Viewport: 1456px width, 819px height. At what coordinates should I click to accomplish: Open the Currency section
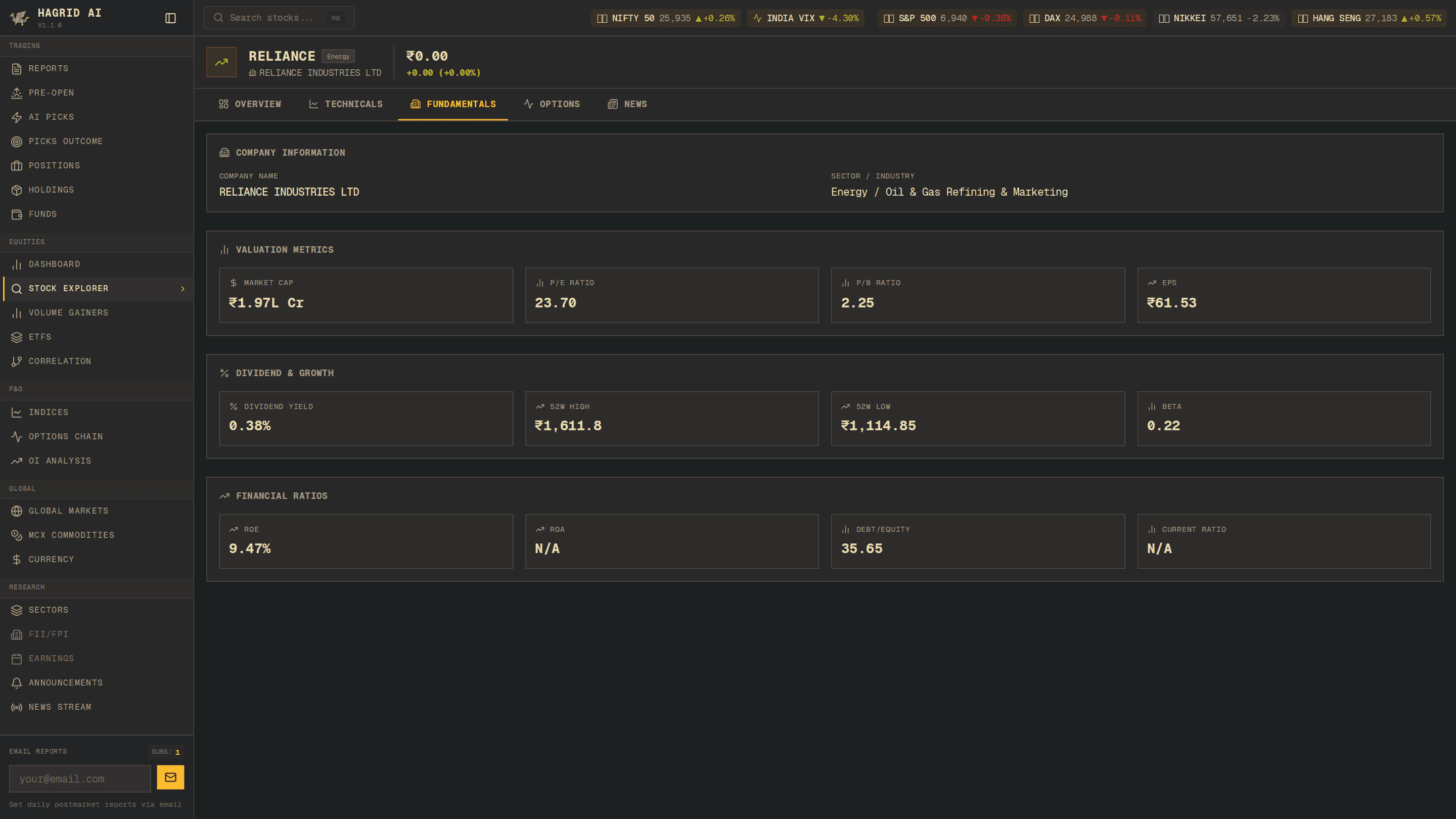[51, 559]
